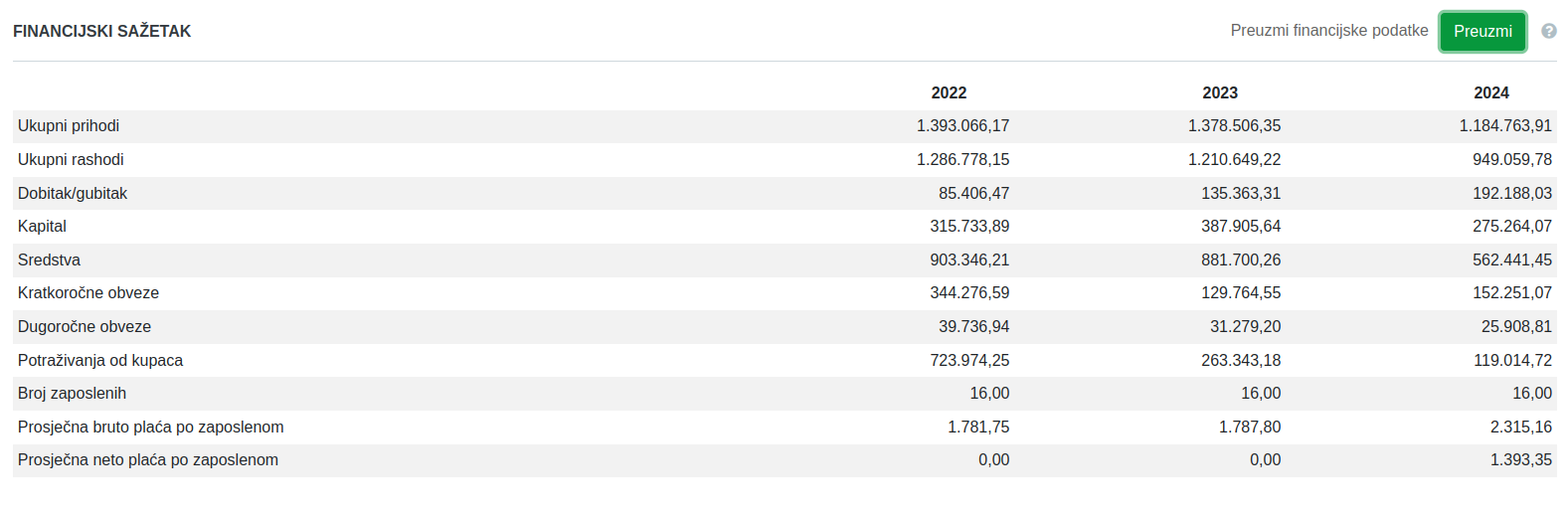This screenshot has height=517, width=1568.
Task: Click the Preuzmi financijske podatke label
Action: [x=1328, y=31]
